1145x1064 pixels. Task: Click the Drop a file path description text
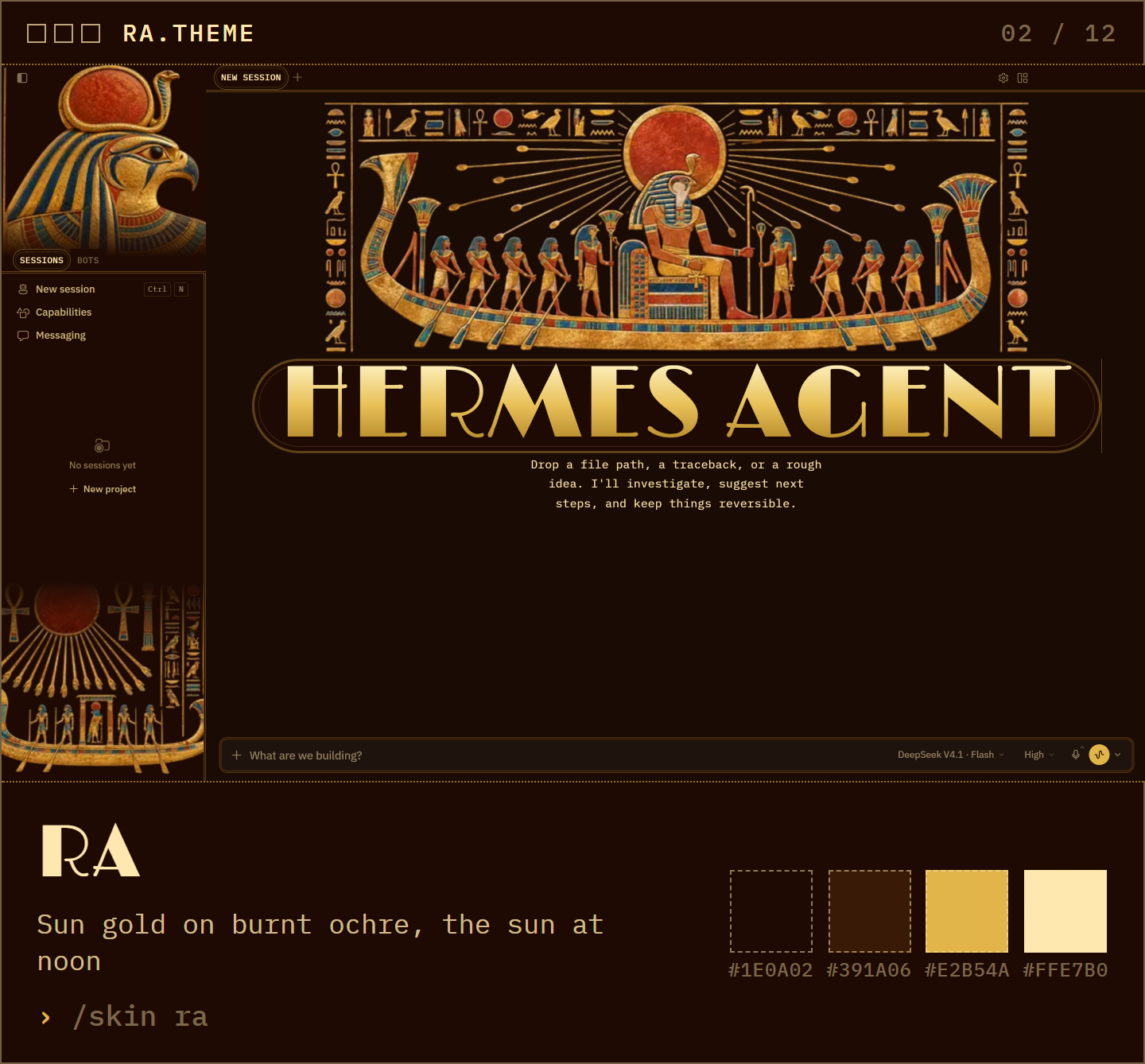(676, 484)
